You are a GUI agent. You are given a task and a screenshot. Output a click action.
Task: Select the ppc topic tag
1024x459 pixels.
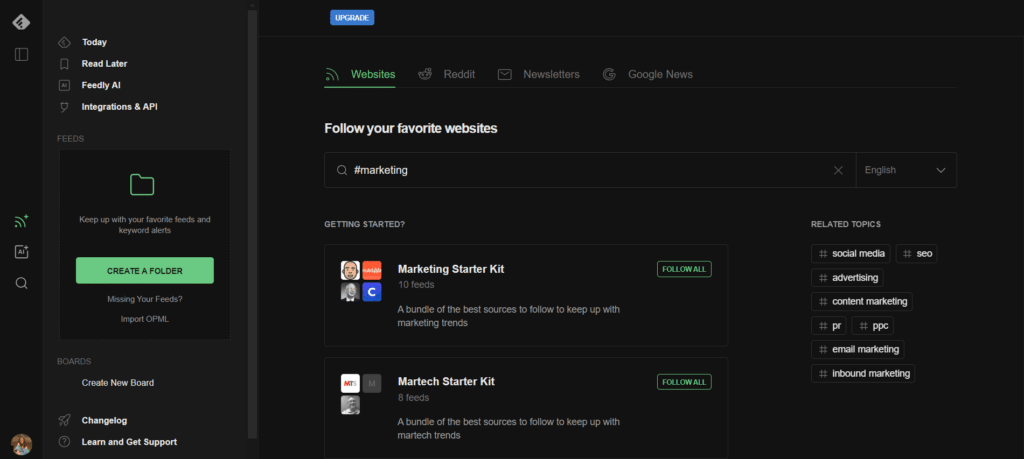(872, 326)
